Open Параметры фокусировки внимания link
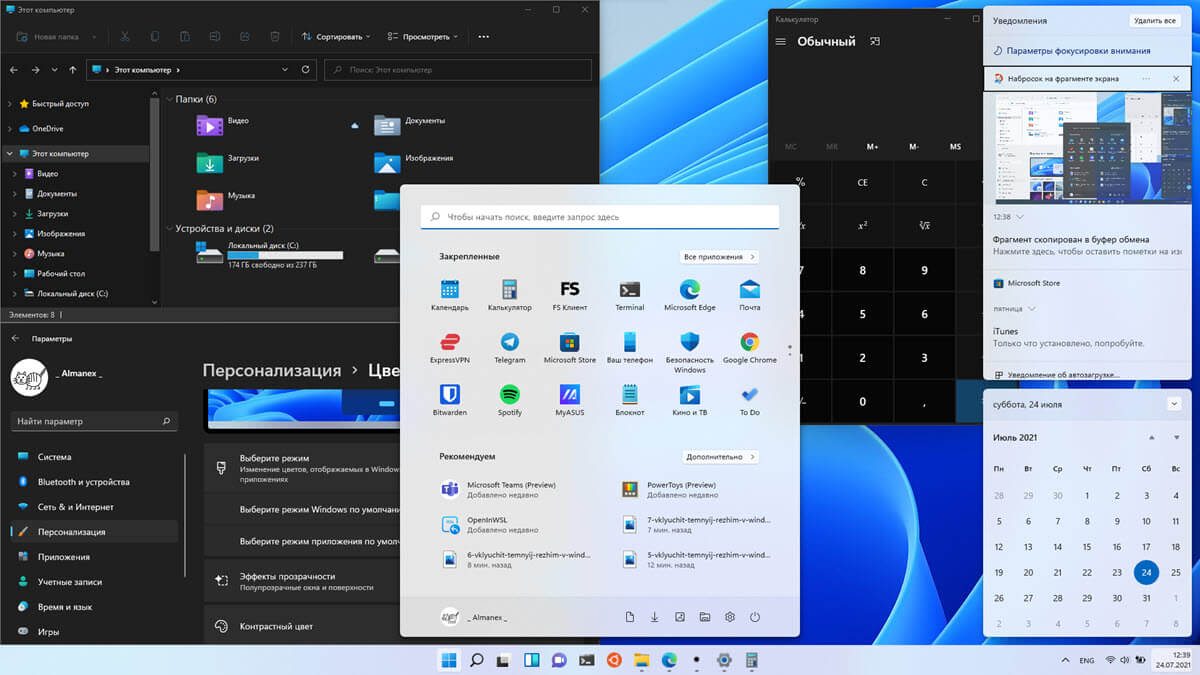 pos(1078,51)
